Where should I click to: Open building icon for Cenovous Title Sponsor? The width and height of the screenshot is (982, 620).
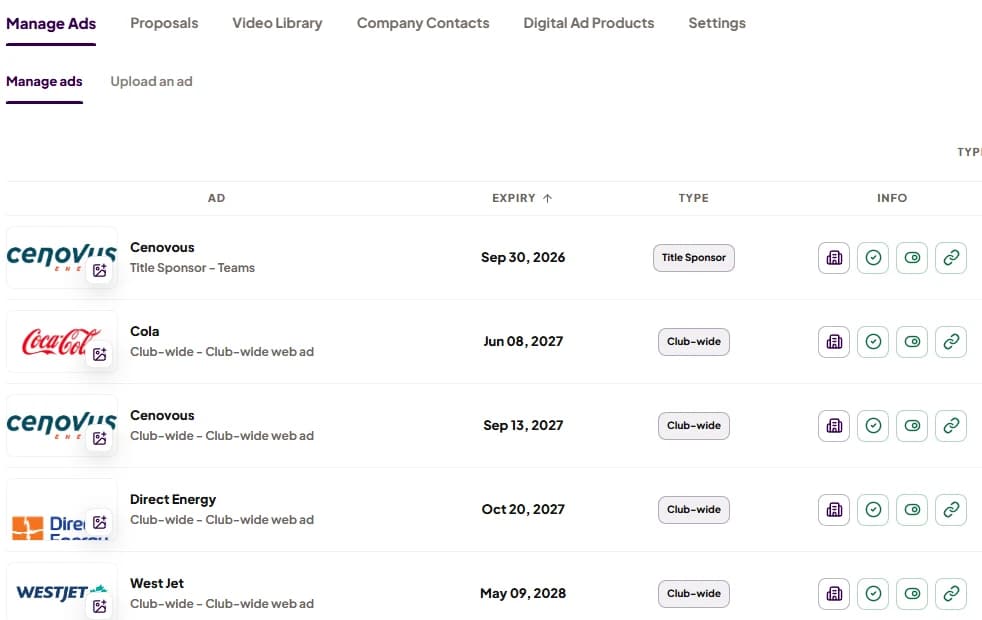[834, 258]
